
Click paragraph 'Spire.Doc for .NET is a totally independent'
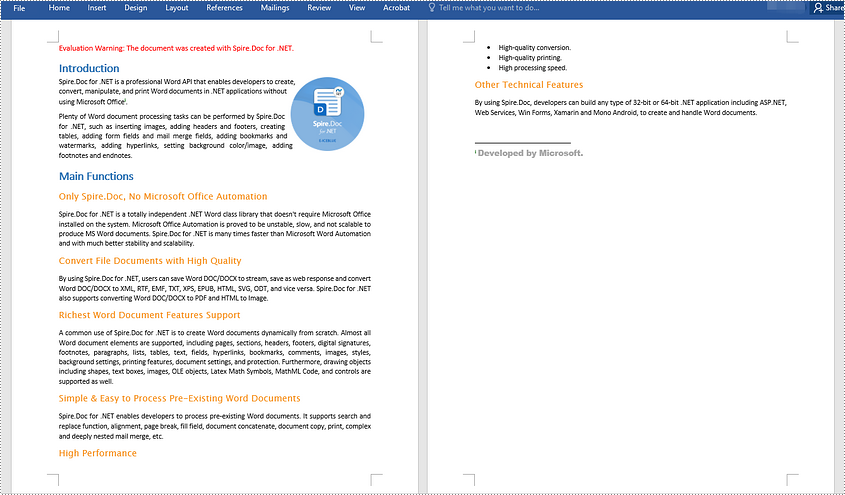coord(214,229)
